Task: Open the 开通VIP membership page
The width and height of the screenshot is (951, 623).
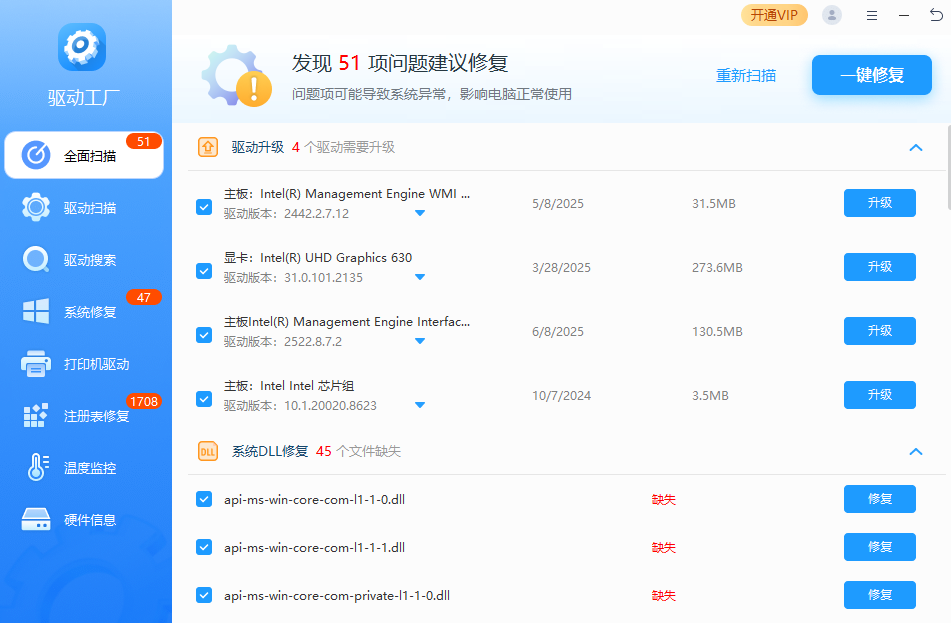Action: click(x=774, y=15)
